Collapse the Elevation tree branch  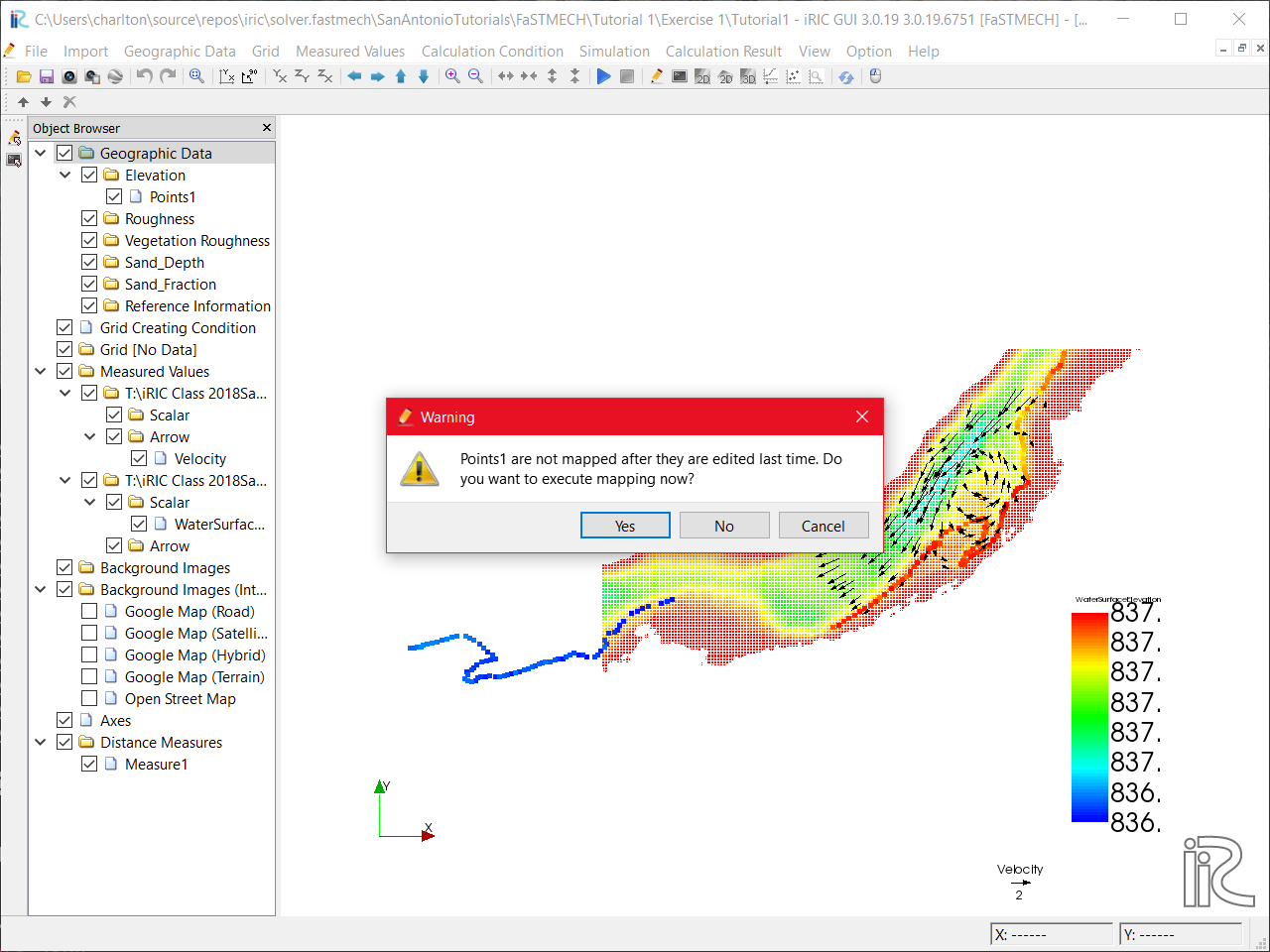click(x=64, y=175)
